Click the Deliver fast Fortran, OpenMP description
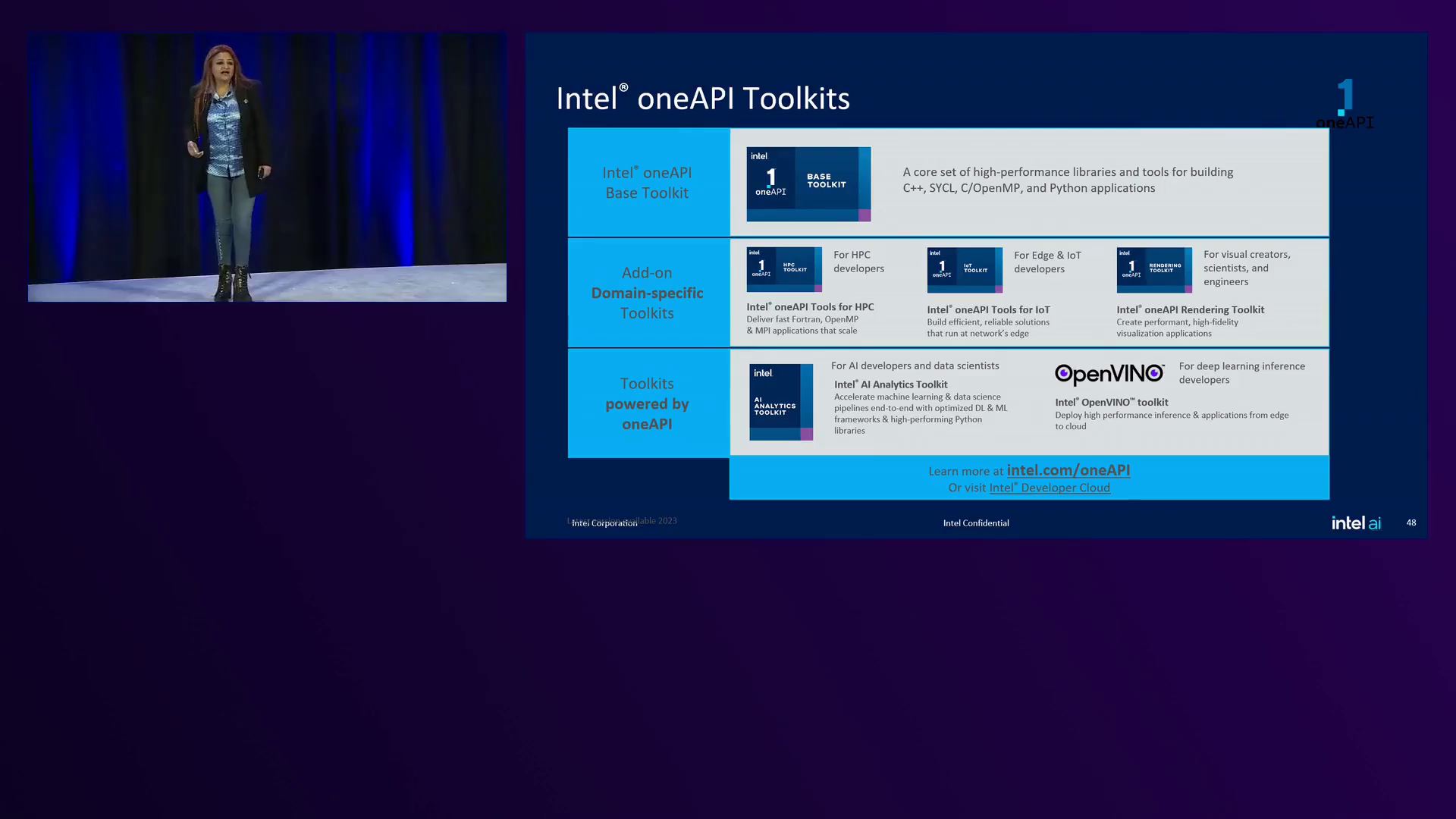This screenshot has height=819, width=1456. (802, 325)
